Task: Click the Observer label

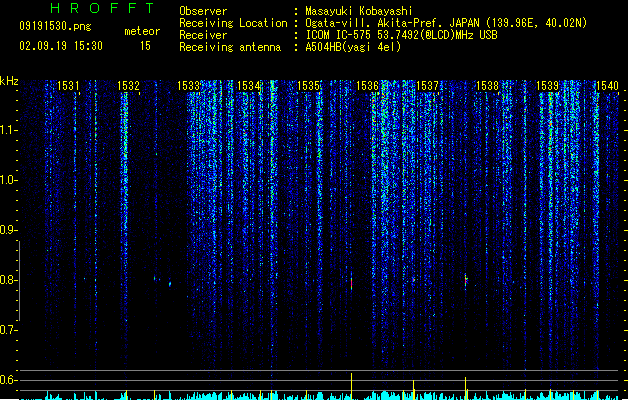Action: point(203,11)
